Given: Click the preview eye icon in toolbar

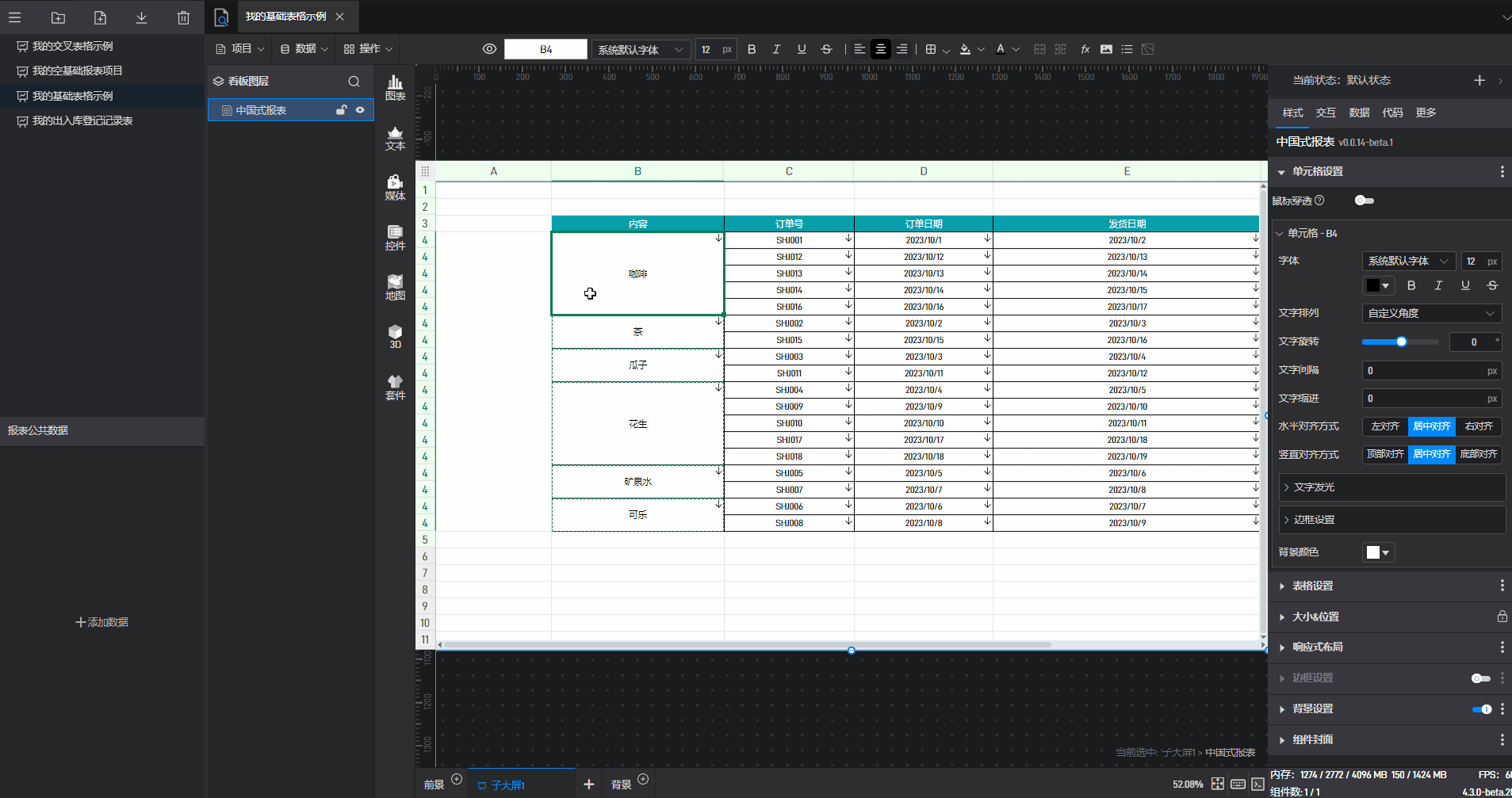Looking at the screenshot, I should click(489, 49).
